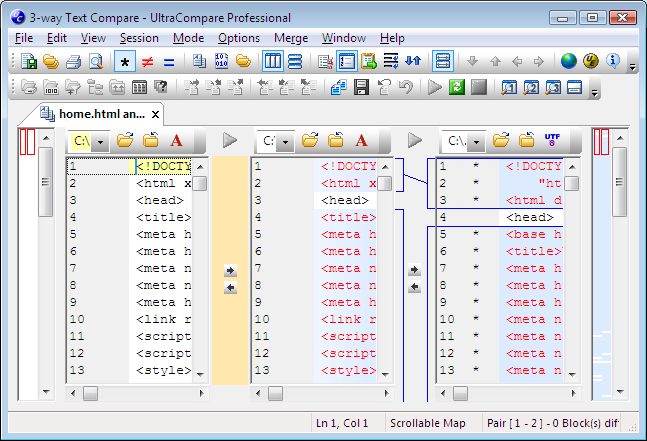Open the Options menu
Viewport: 647px width, 441px height.
239,38
